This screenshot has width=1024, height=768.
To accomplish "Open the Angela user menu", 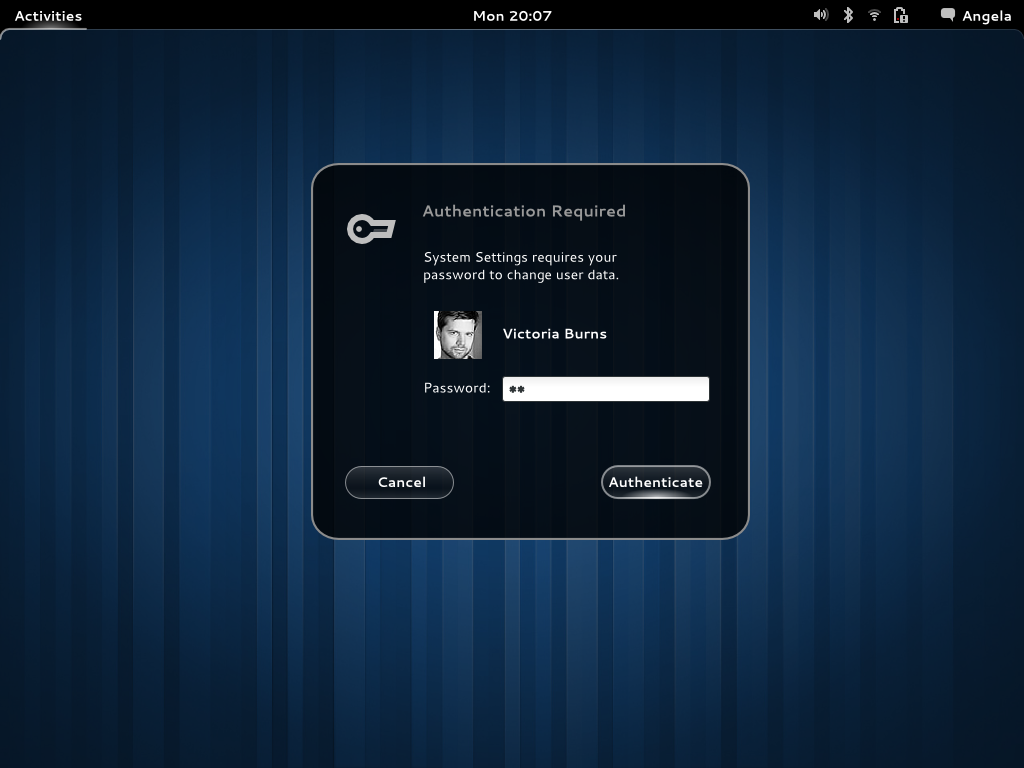I will (x=986, y=16).
